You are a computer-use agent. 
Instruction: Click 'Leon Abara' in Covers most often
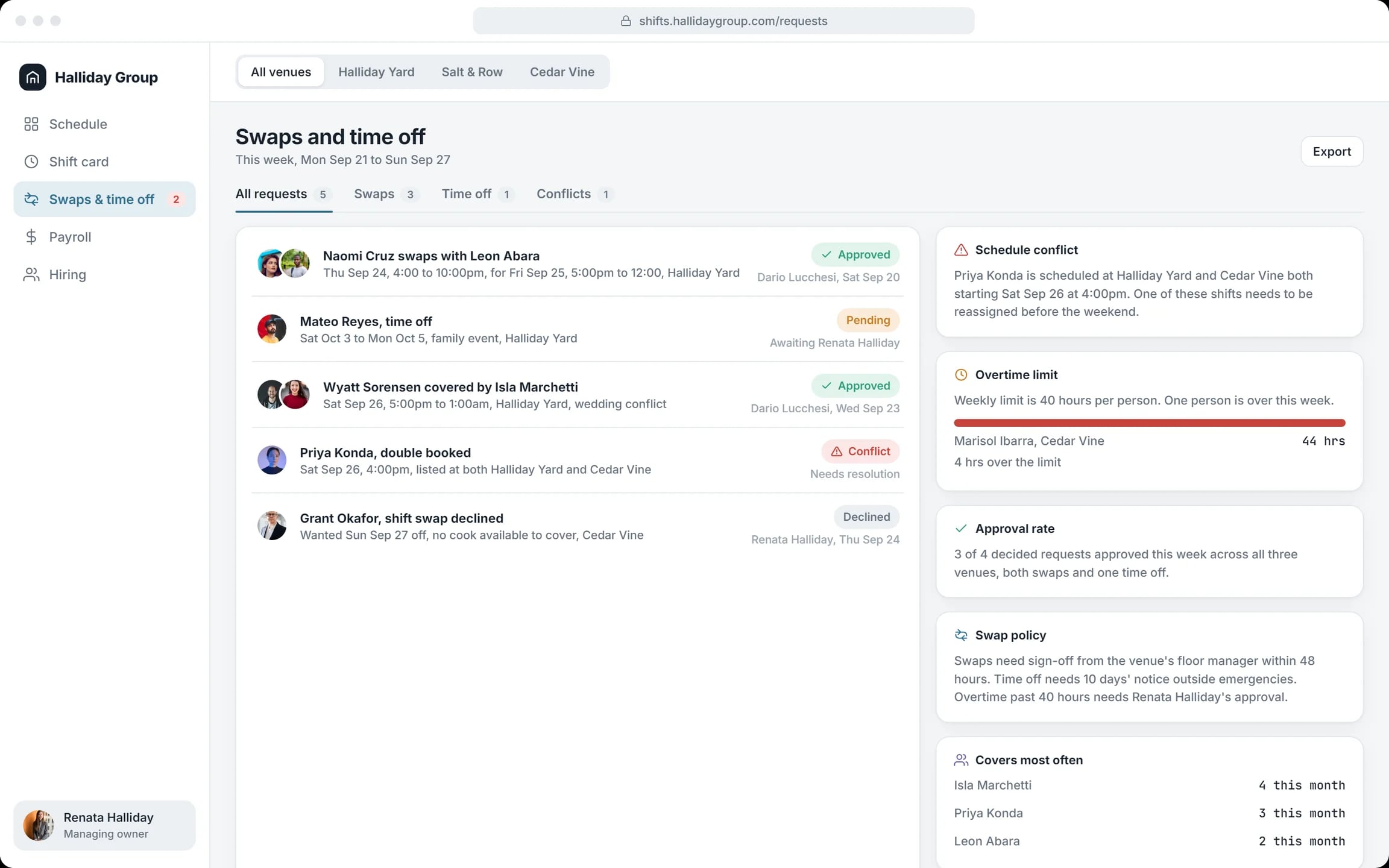[986, 841]
